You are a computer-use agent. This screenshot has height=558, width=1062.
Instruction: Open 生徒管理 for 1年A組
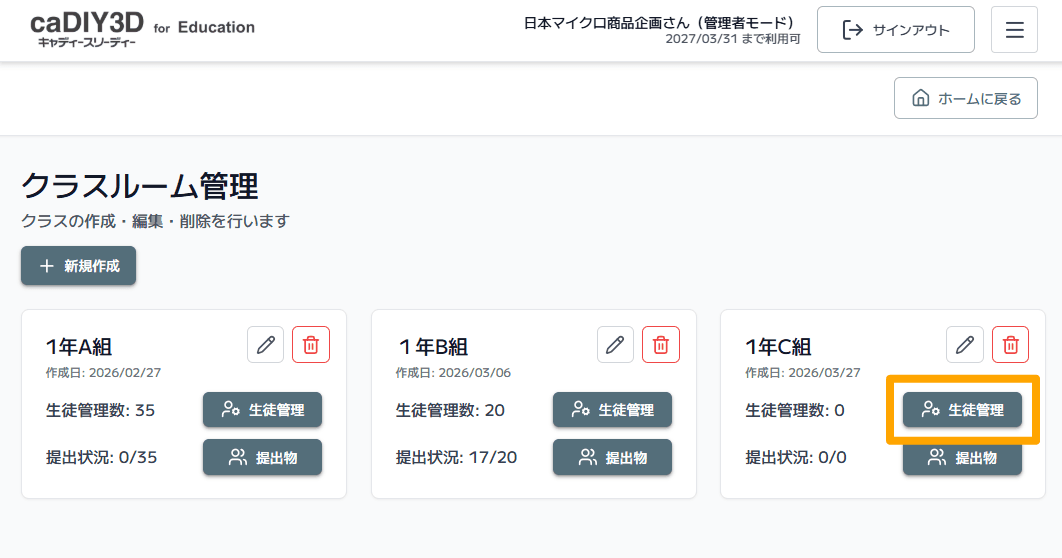pos(262,409)
